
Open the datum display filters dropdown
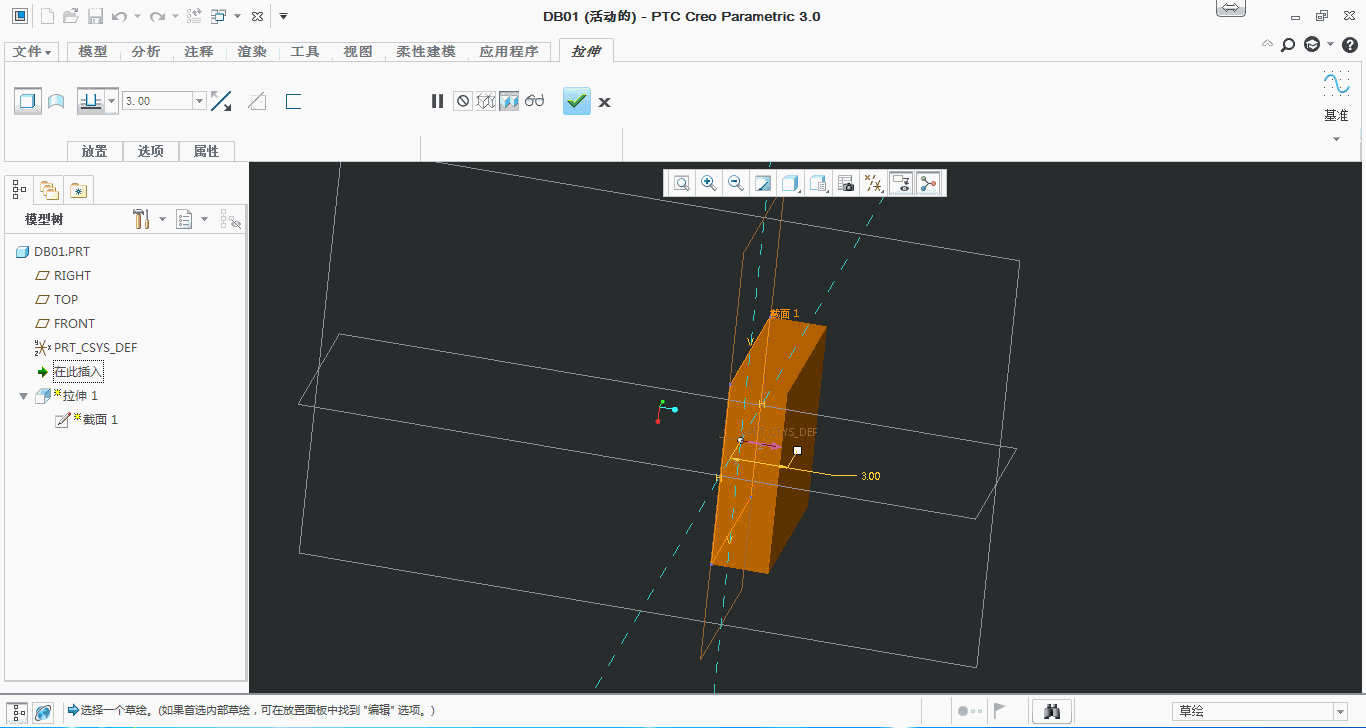(x=873, y=183)
